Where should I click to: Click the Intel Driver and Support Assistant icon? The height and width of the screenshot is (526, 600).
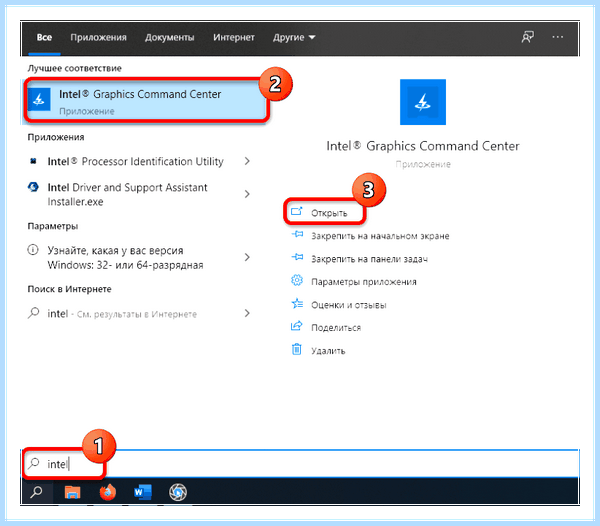click(x=33, y=187)
